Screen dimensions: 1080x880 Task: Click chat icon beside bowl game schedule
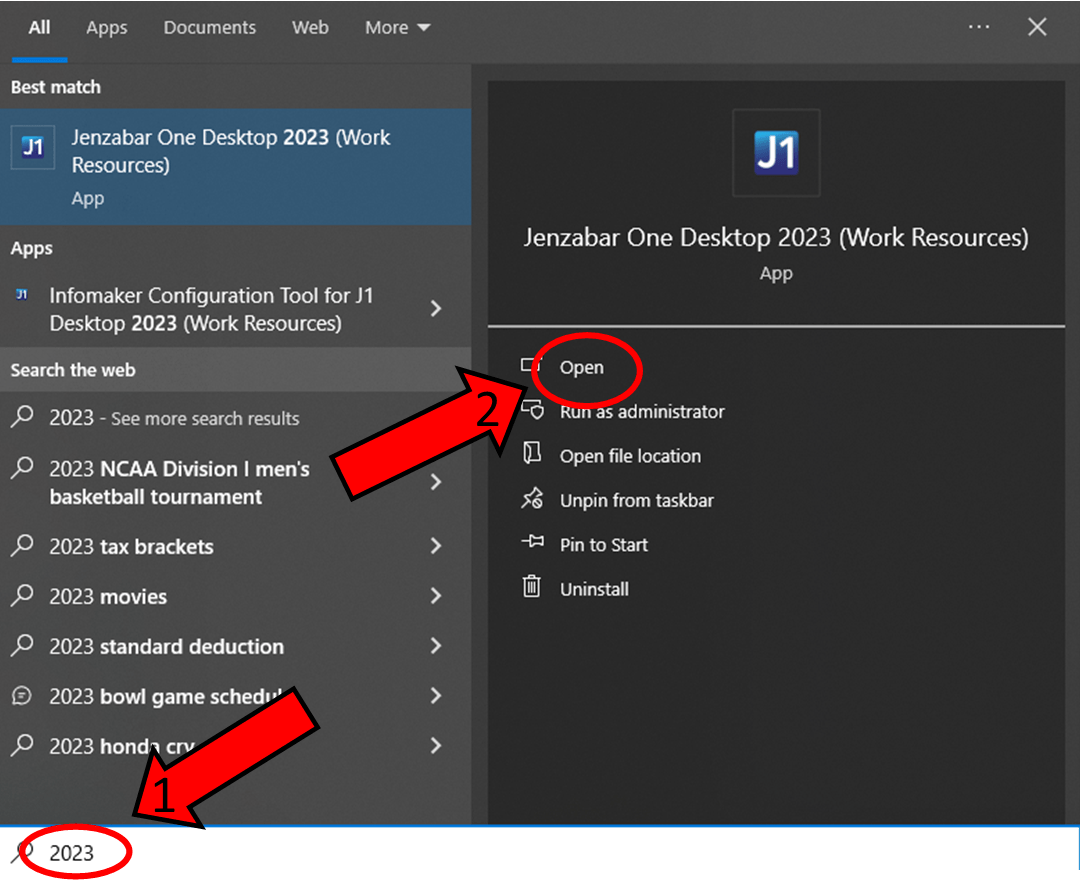22,695
